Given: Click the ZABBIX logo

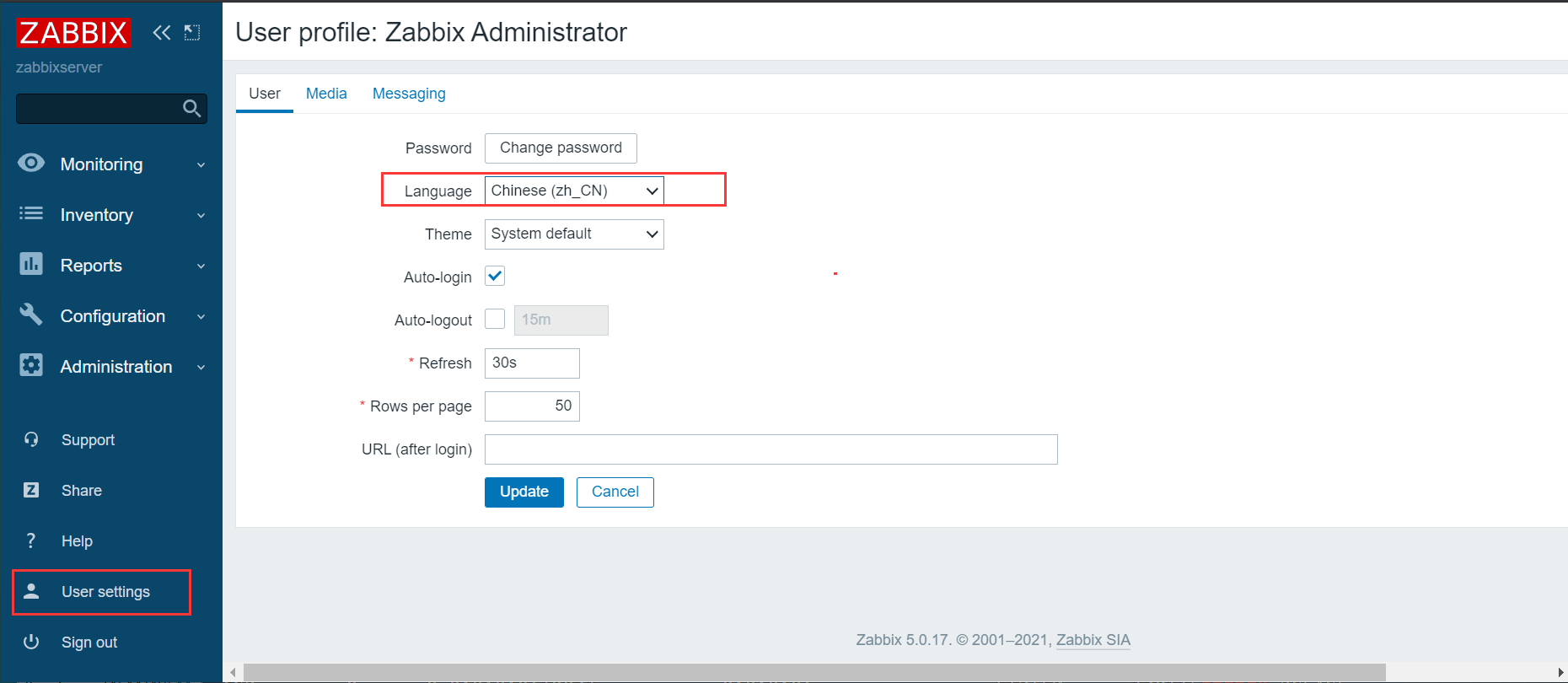Looking at the screenshot, I should (x=74, y=33).
